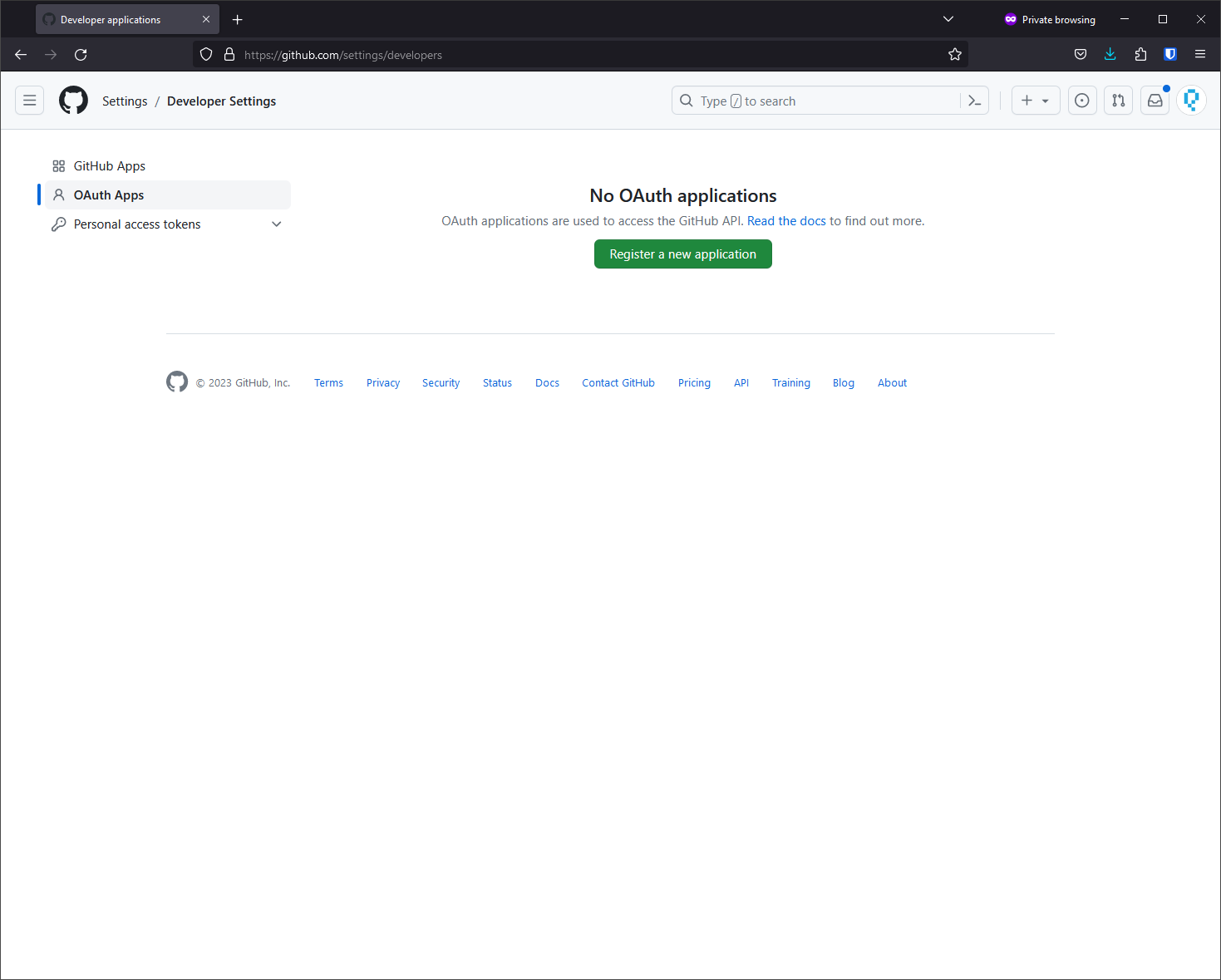Open the command palette icon in search

click(x=974, y=101)
